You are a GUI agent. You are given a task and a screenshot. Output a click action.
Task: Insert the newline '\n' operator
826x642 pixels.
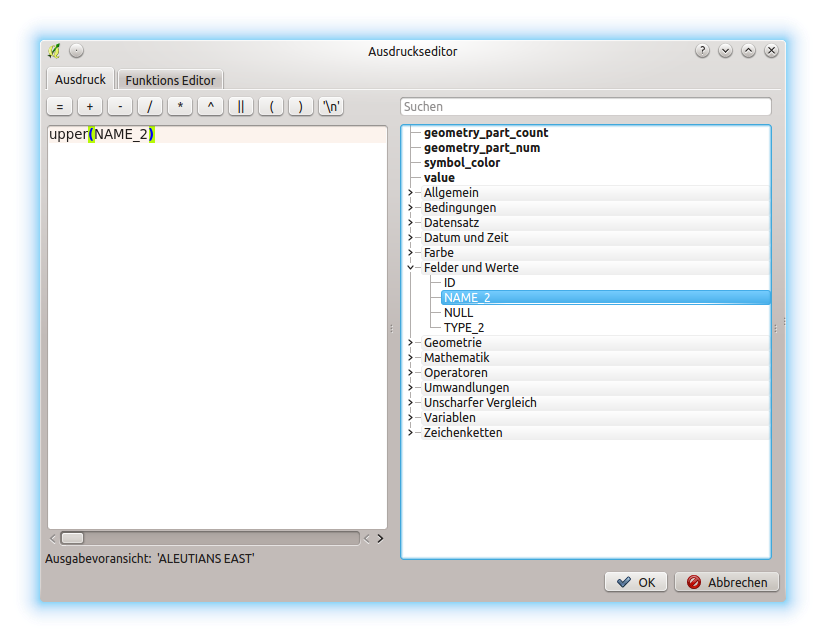(331, 106)
